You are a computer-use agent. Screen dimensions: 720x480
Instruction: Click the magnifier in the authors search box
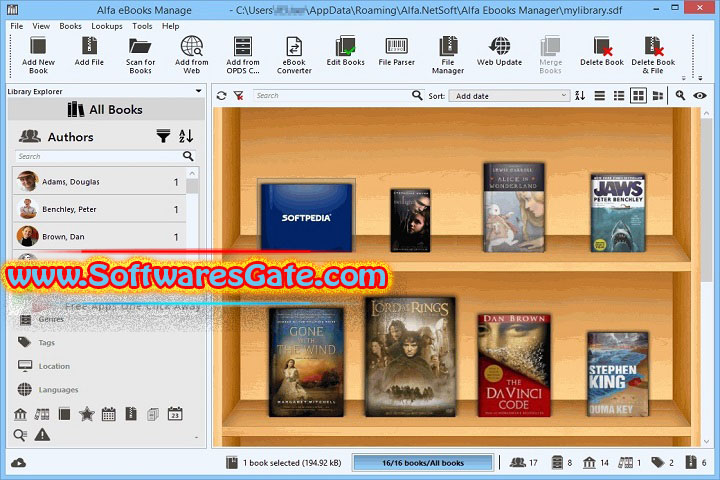point(188,156)
